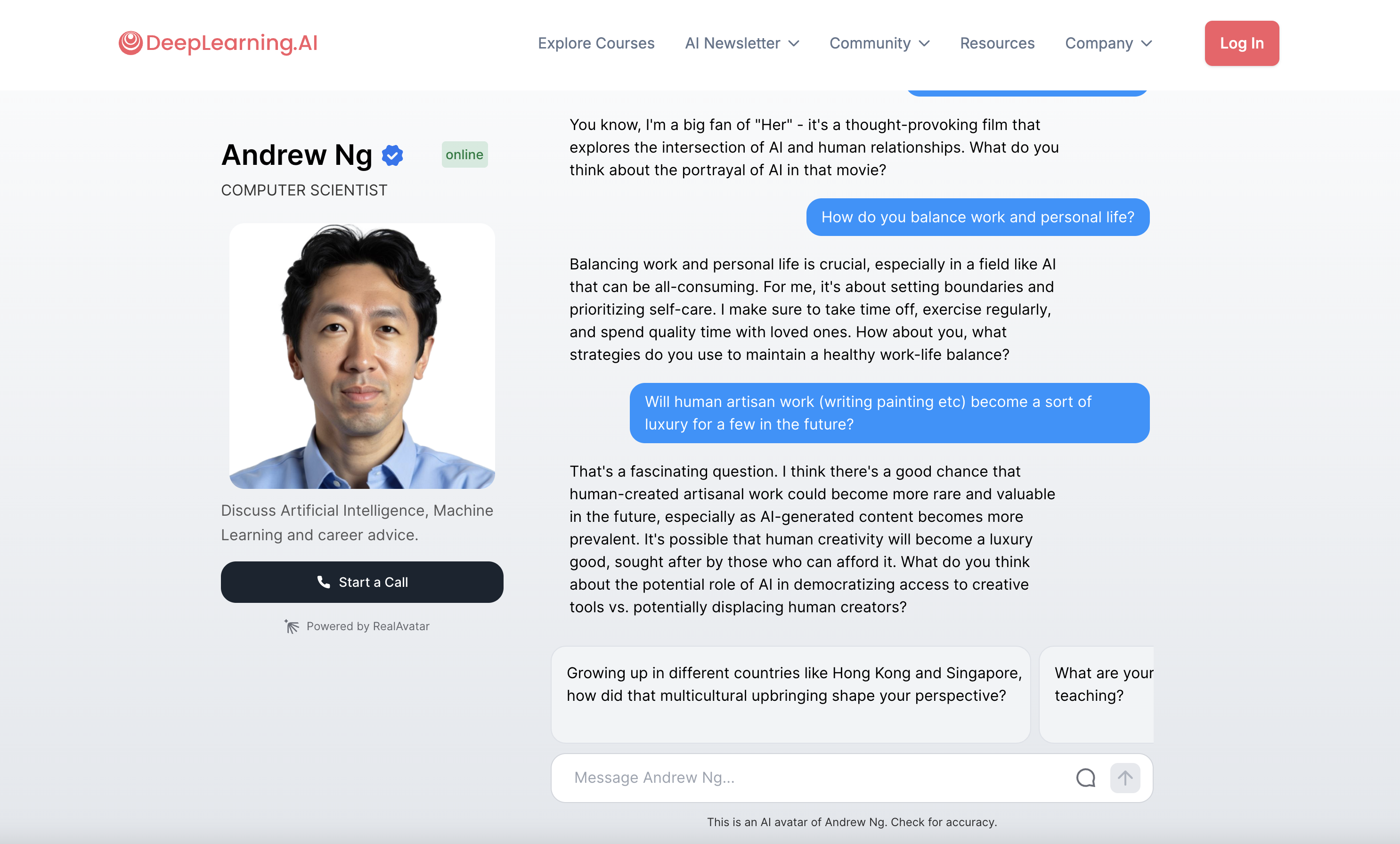Image resolution: width=1400 pixels, height=844 pixels.
Task: Click the work-life balance question bubble
Action: coord(977,217)
